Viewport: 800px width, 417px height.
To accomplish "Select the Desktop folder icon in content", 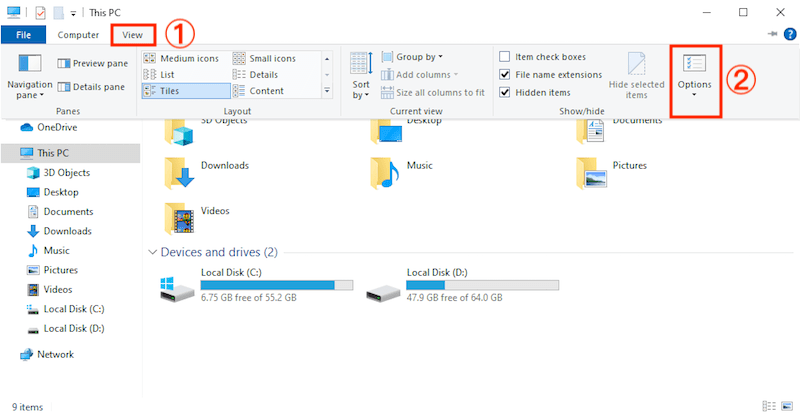I will pyautogui.click(x=386, y=132).
